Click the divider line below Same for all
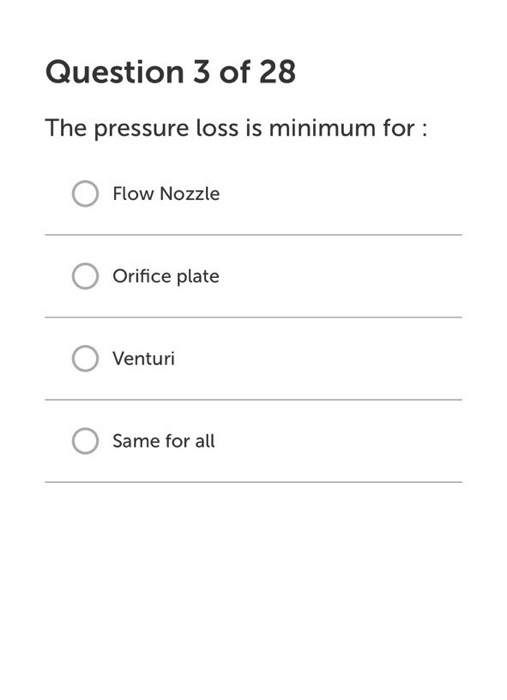Image resolution: width=507 pixels, height=700 pixels. 254,482
